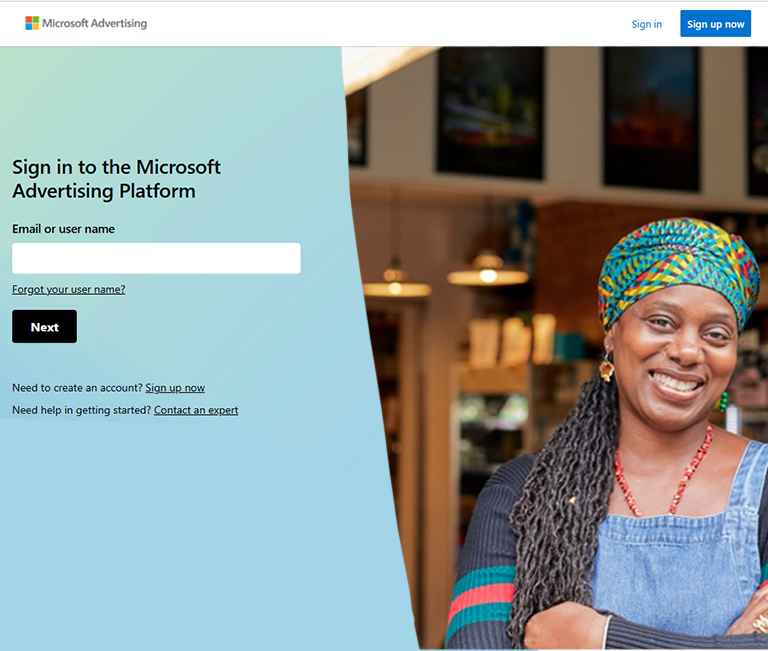Open the Forgot your user name link
Screen dimensions: 768x651
point(69,289)
